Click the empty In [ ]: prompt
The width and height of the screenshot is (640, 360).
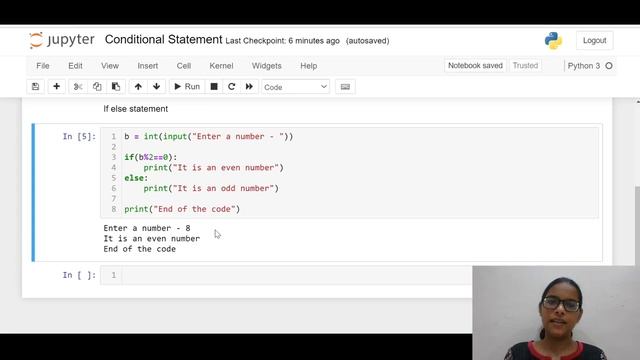coord(79,275)
